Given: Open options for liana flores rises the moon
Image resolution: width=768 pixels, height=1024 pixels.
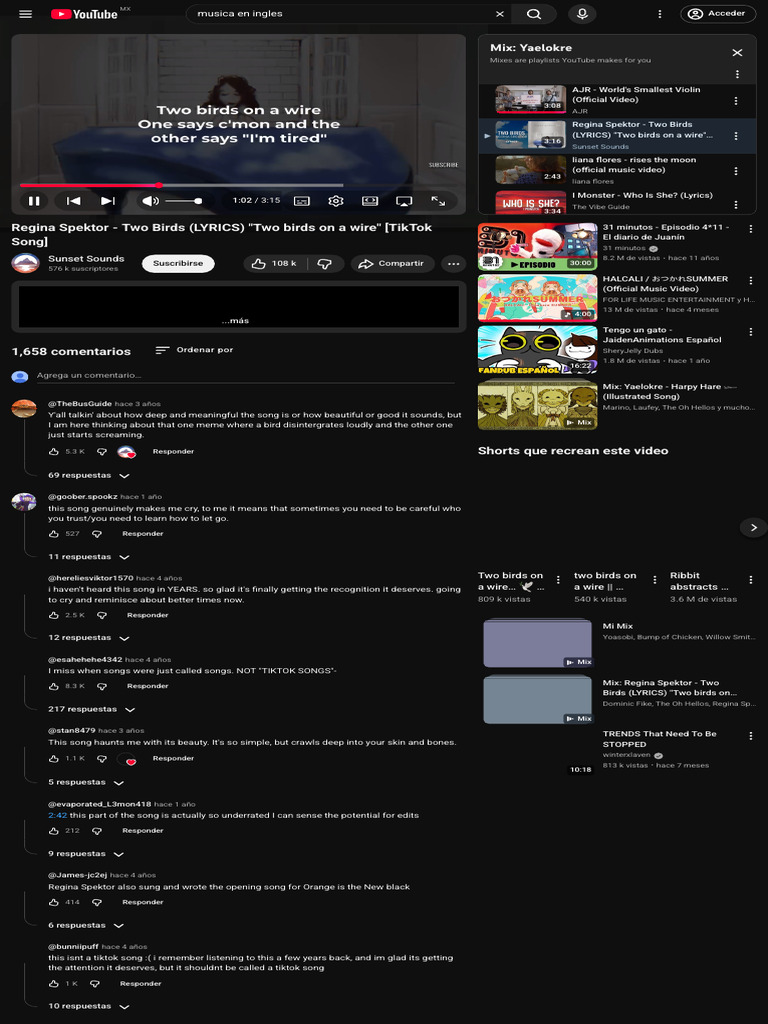Looking at the screenshot, I should (x=736, y=171).
